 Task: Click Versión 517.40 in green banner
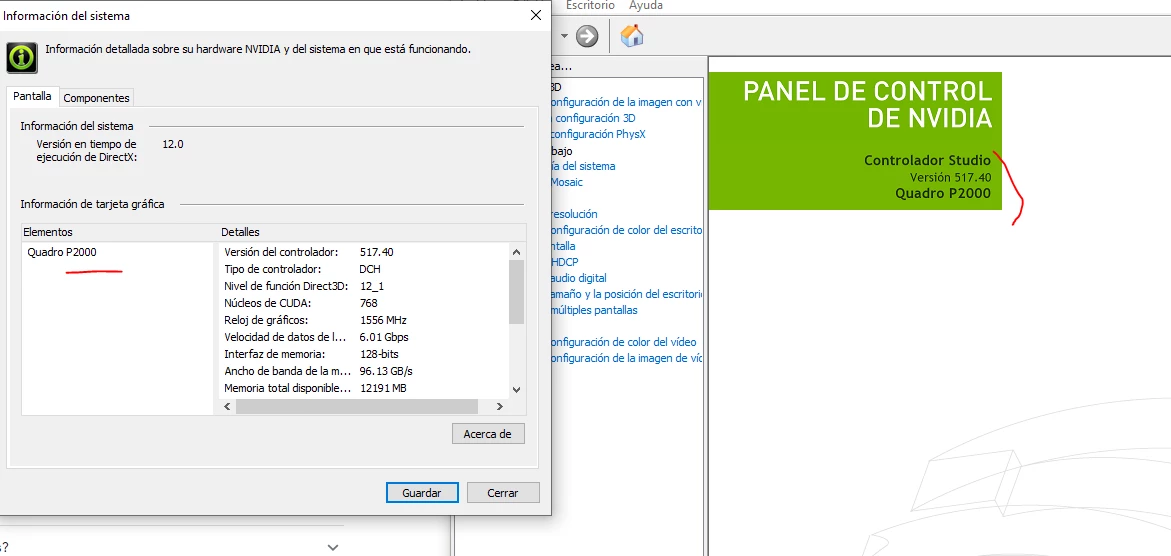click(950, 177)
